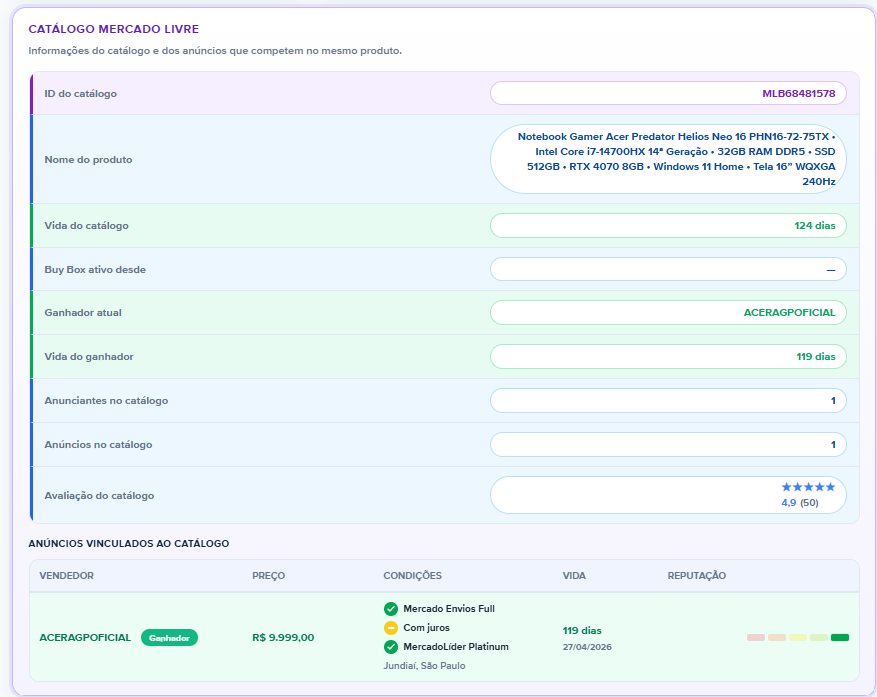Click the yellow minus icon beside Com juros
This screenshot has width=877, height=697.
390,628
